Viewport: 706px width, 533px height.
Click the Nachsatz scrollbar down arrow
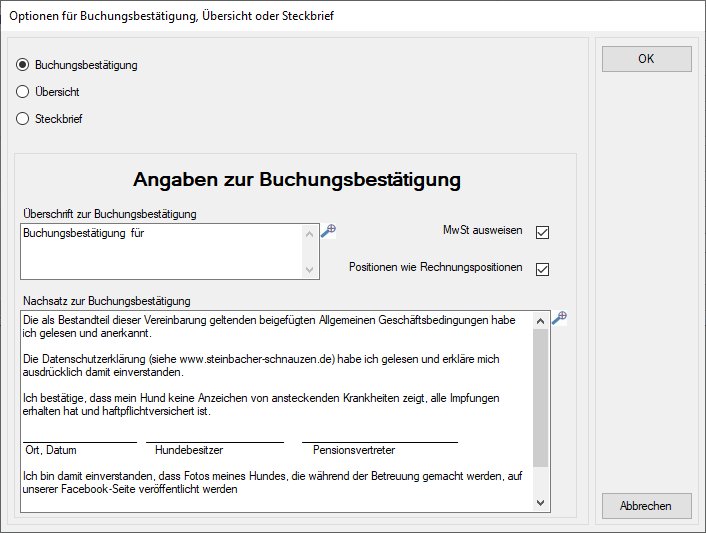541,503
